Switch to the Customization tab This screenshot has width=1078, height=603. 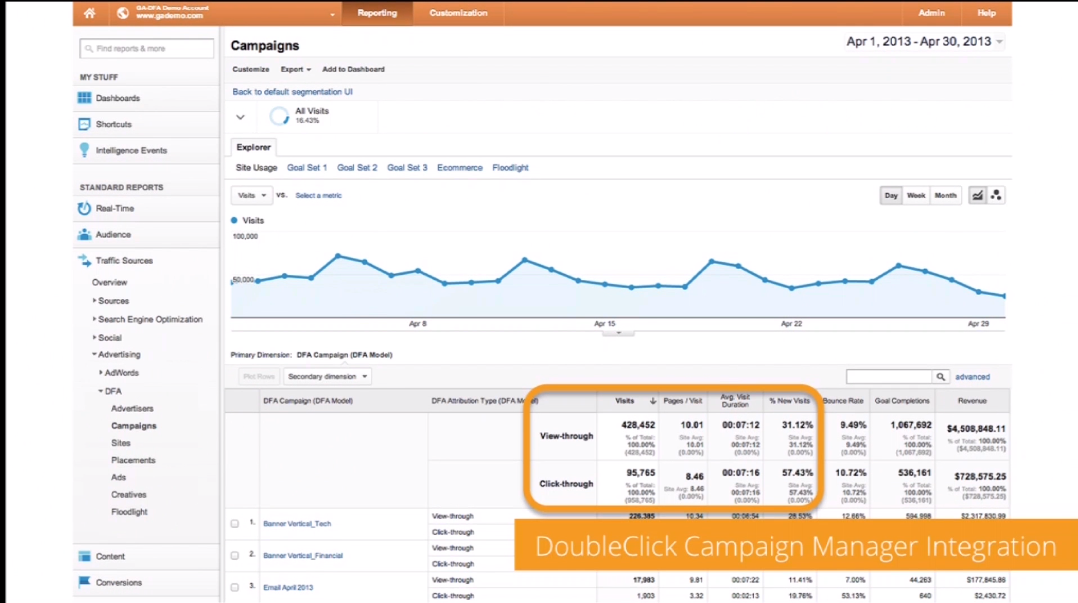458,13
